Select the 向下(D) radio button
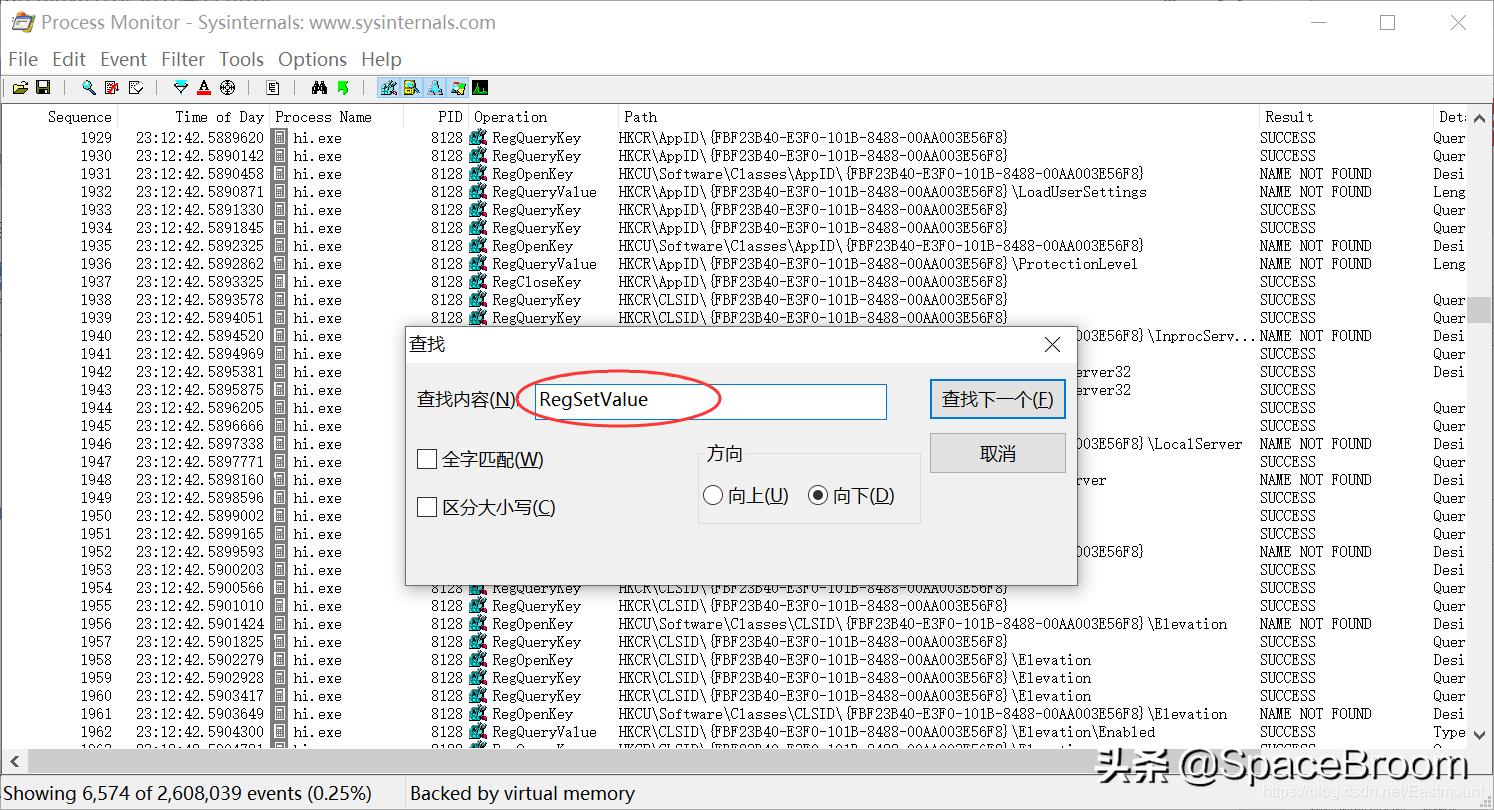This screenshot has width=1494, height=810. pos(818,495)
